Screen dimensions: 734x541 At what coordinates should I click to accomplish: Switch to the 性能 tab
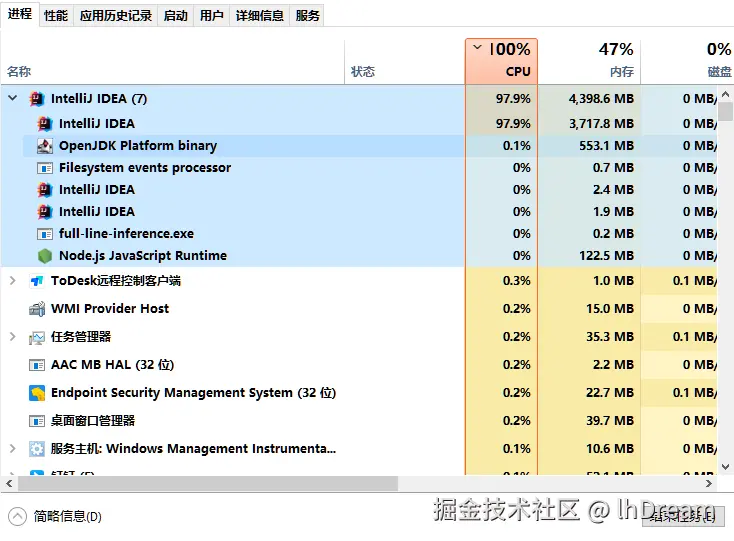[x=56, y=16]
